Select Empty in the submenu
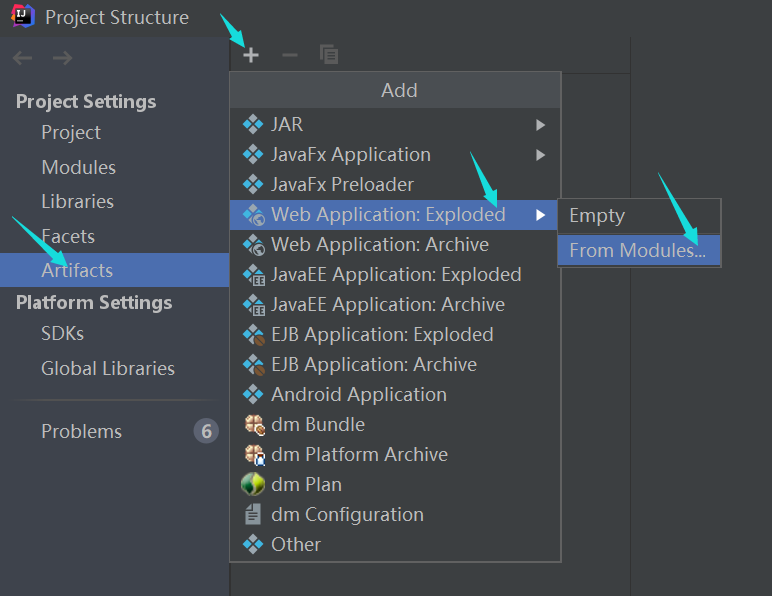 click(639, 216)
